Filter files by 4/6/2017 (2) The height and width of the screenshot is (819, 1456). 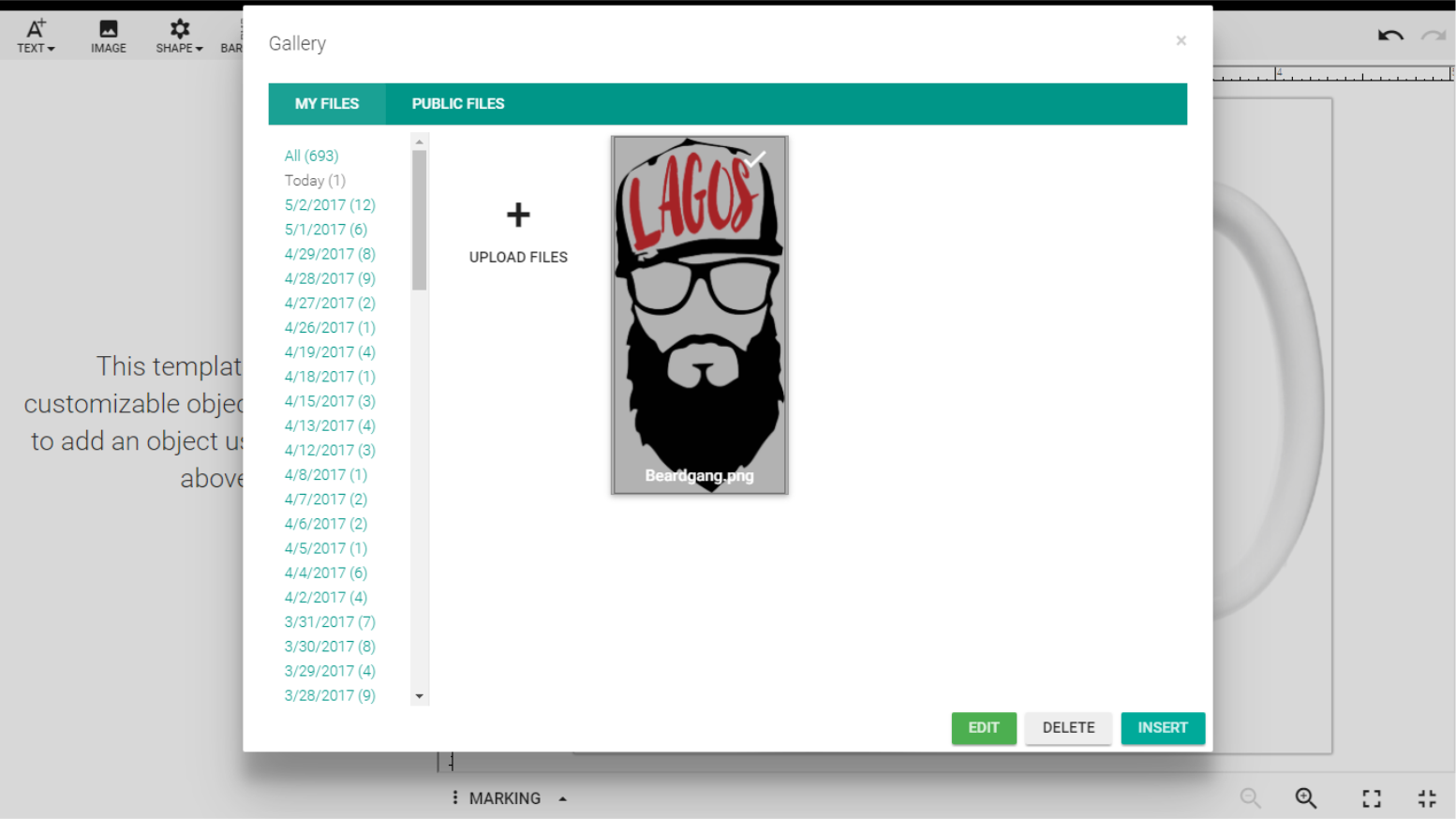[x=326, y=524]
